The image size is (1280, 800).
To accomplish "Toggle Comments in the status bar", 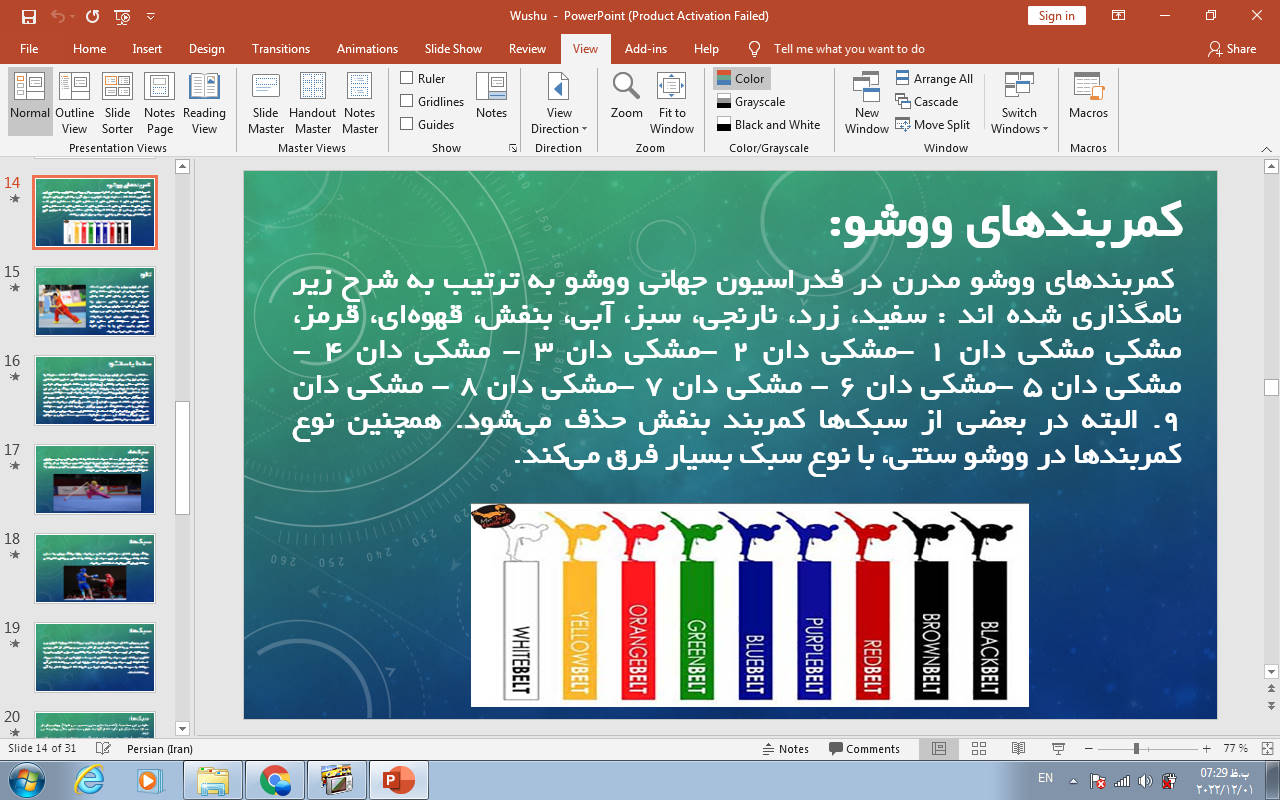I will [864, 749].
